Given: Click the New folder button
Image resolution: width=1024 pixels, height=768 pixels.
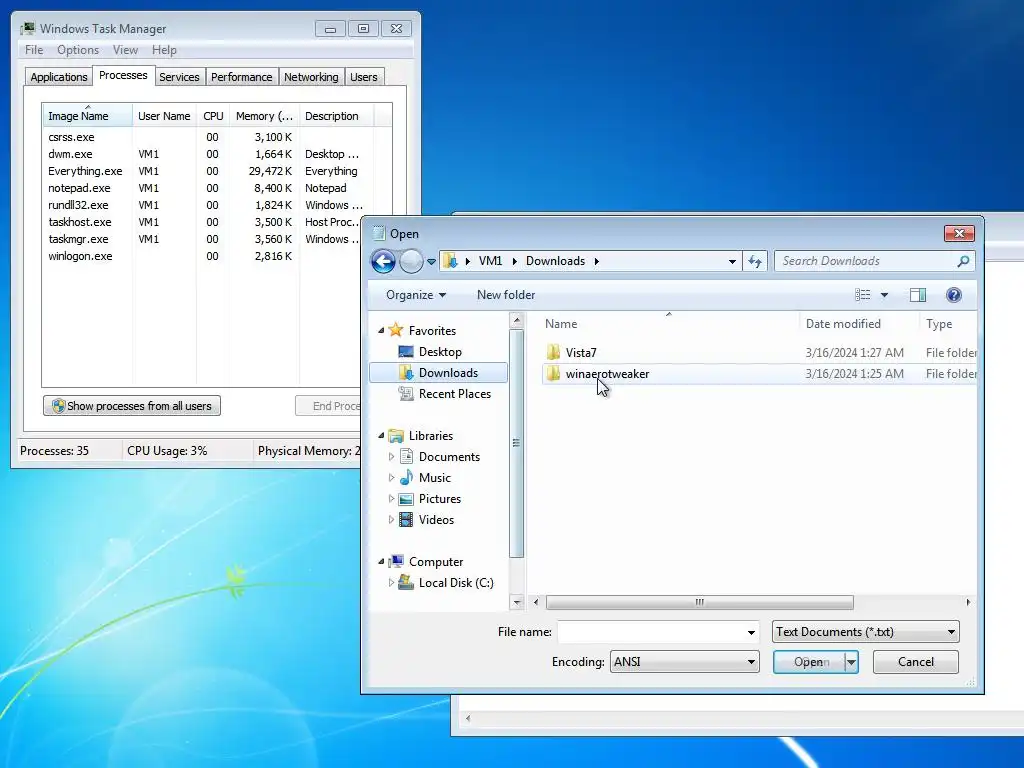Looking at the screenshot, I should 505,295.
